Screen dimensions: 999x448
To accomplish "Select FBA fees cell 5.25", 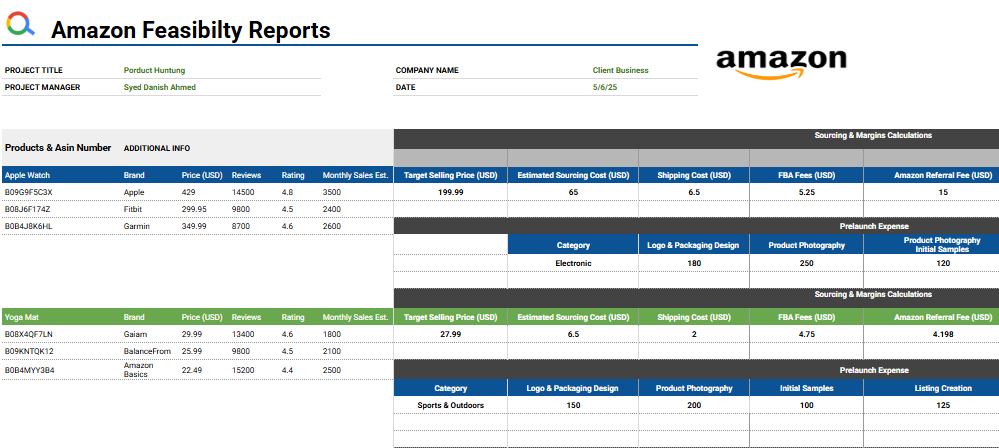I will click(x=807, y=192).
